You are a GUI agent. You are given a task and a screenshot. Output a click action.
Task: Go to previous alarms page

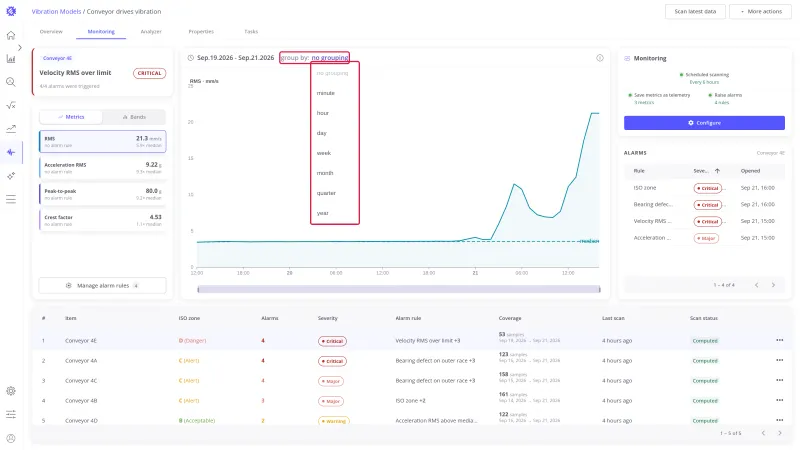click(x=757, y=285)
